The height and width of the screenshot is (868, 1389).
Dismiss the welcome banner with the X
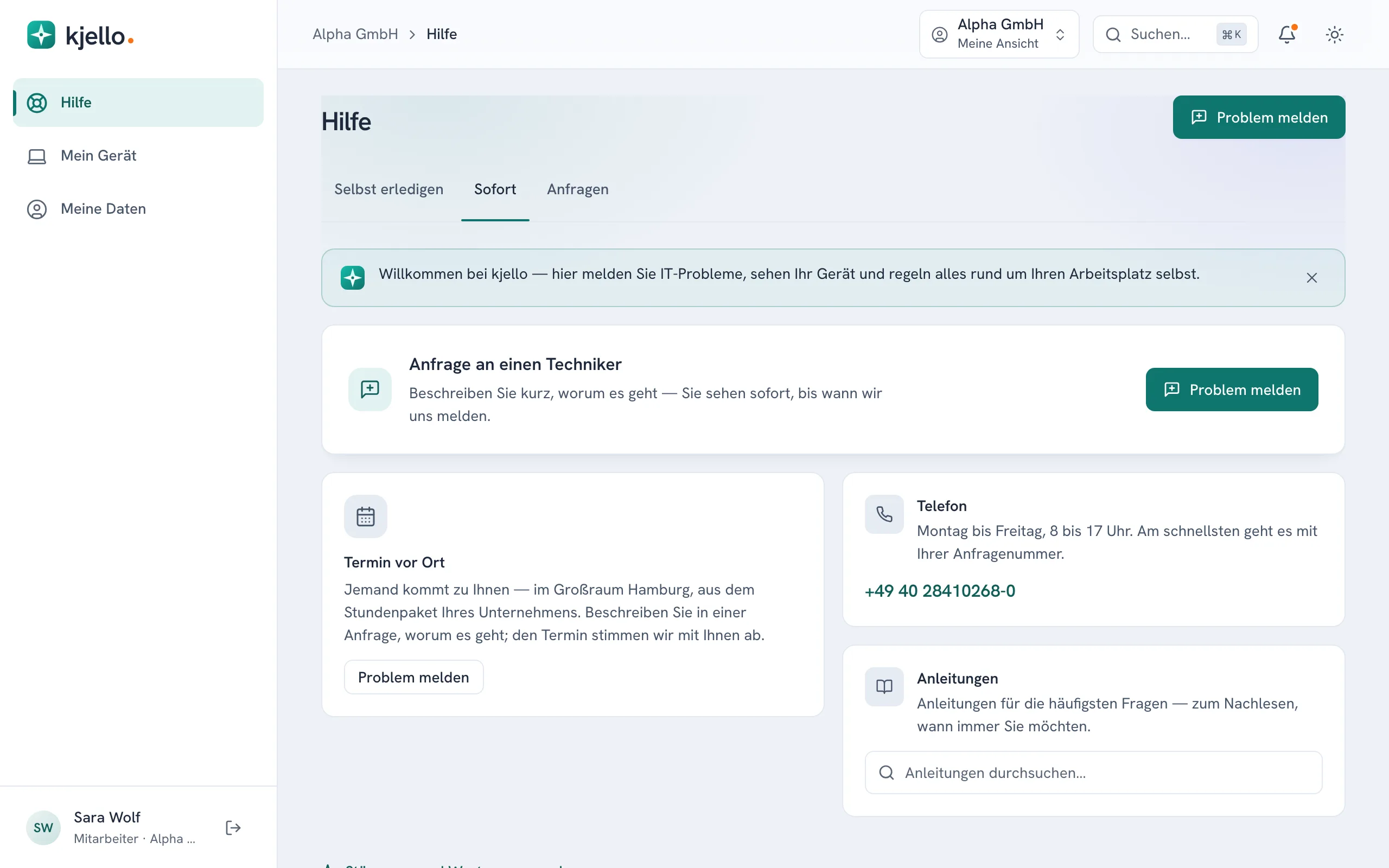1311,278
